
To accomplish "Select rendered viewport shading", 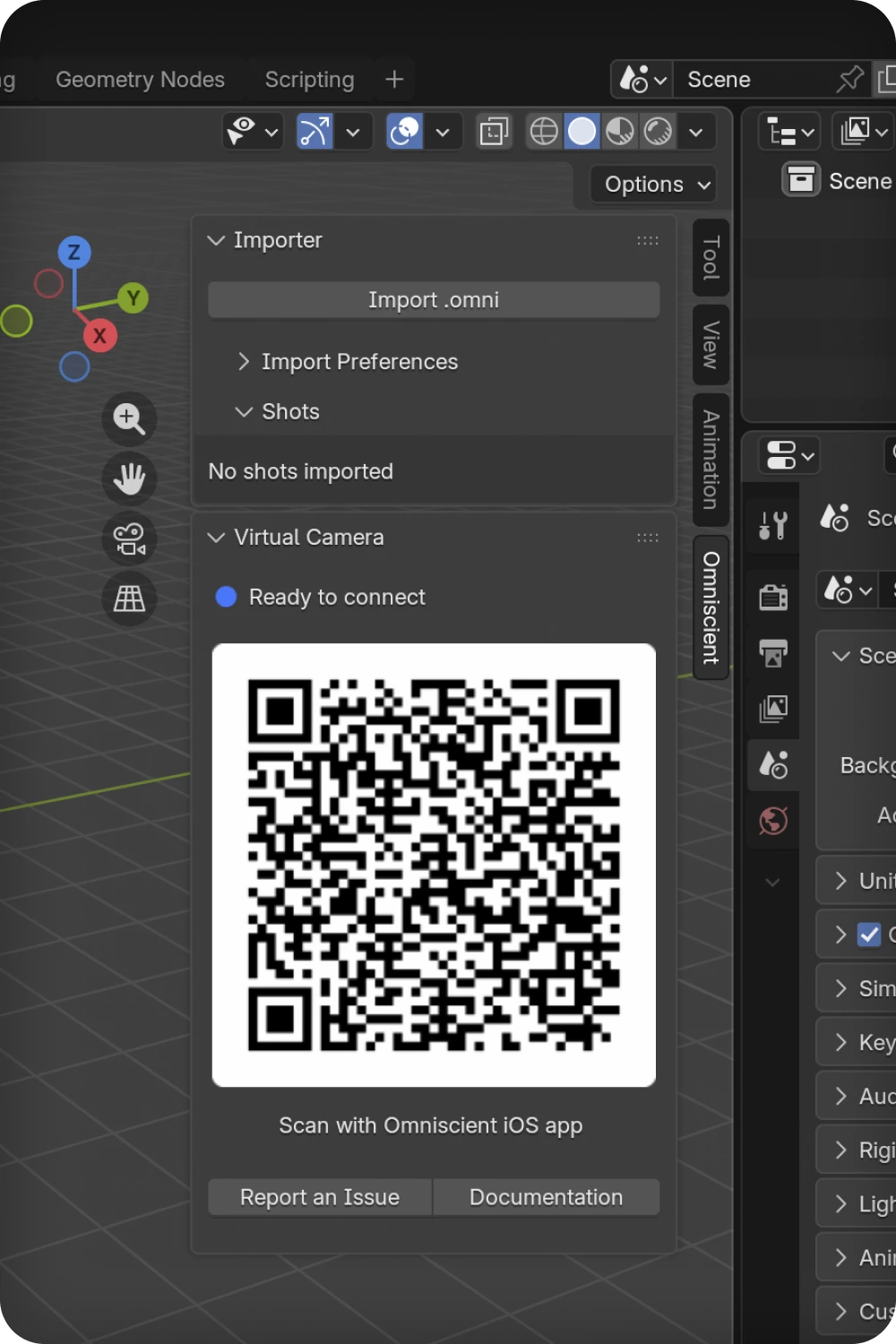I will tap(659, 132).
